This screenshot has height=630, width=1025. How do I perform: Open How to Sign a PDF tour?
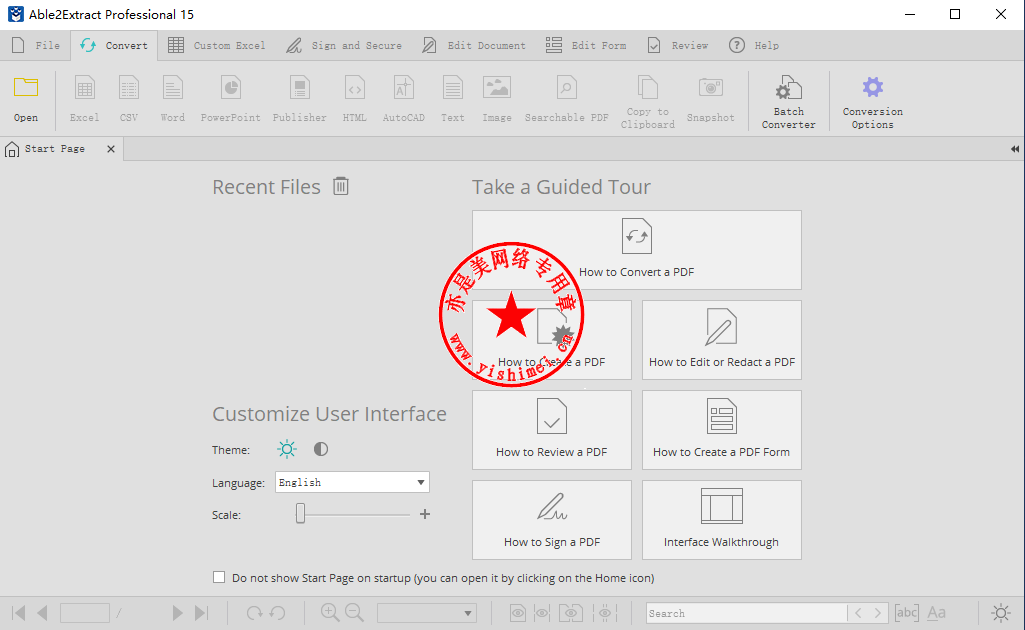click(x=552, y=520)
